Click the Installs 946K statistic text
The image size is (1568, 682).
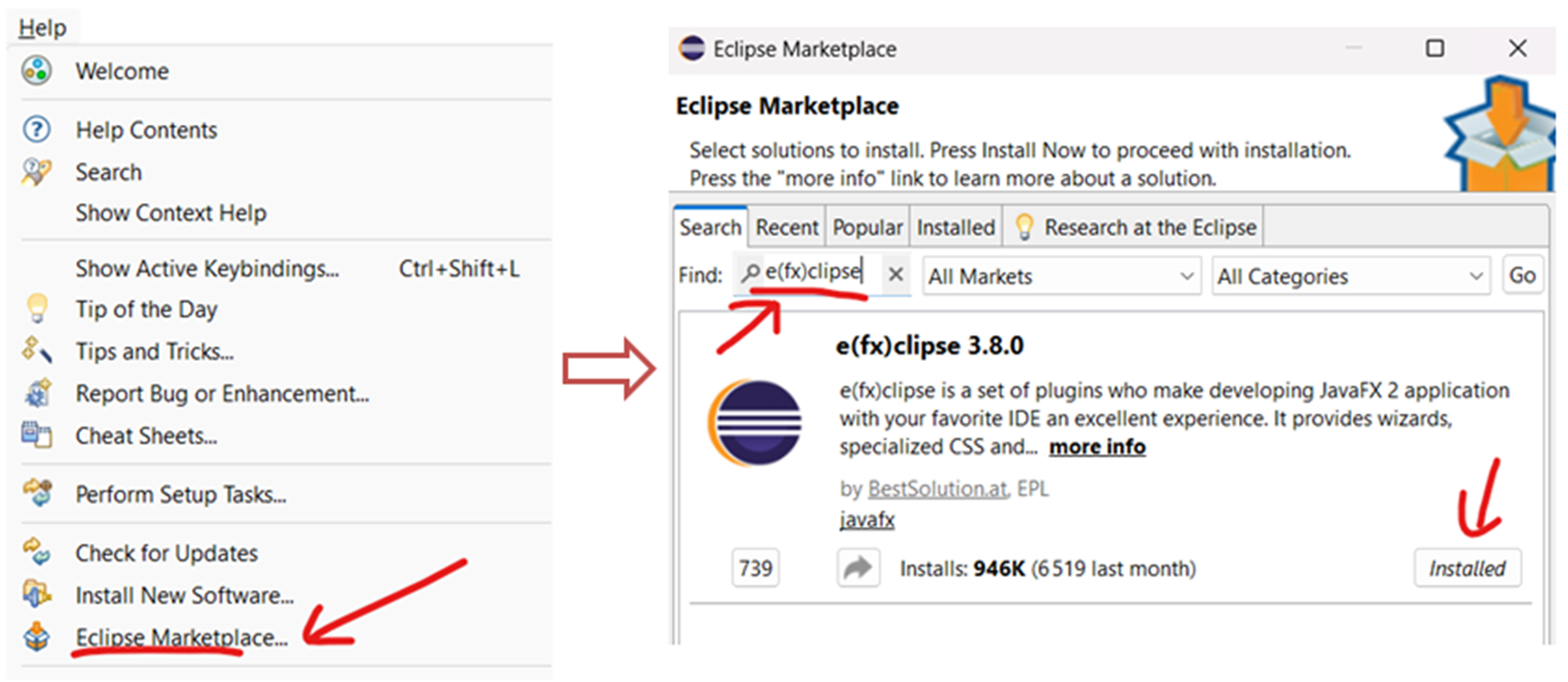(1047, 568)
